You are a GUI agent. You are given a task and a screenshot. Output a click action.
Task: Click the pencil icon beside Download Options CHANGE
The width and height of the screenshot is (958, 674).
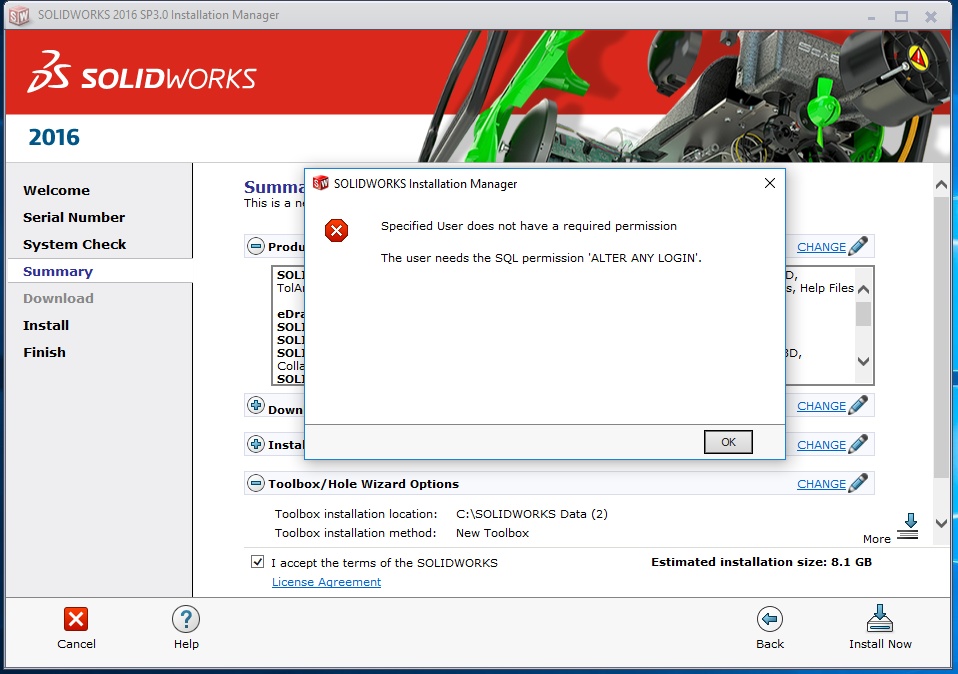[858, 405]
